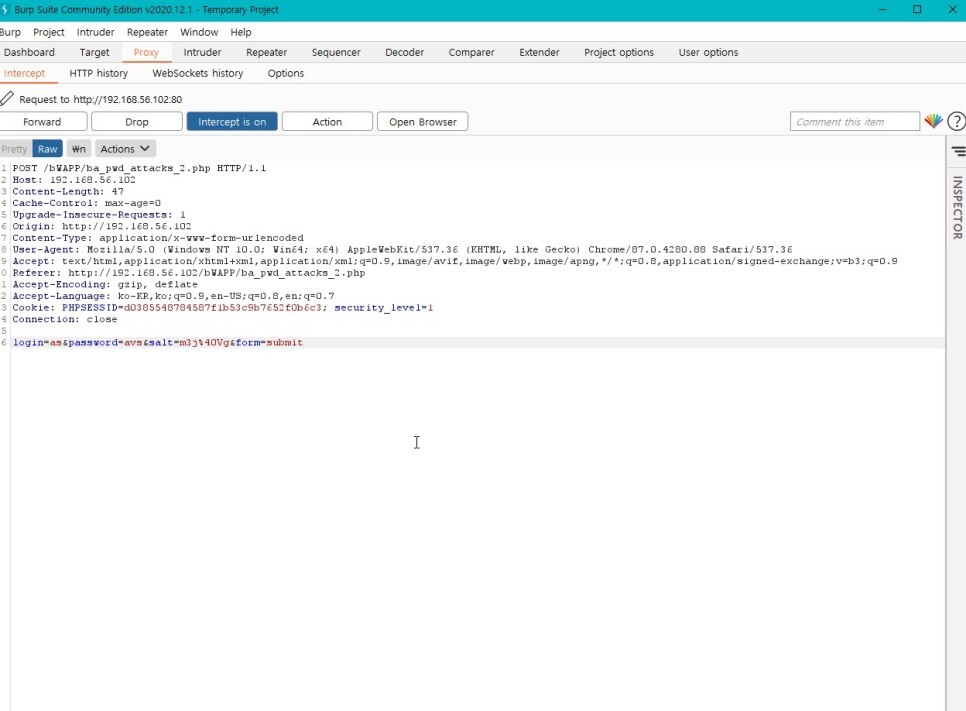Click the Cache-Control: max-age=0 header

pyautogui.click(x=86, y=203)
